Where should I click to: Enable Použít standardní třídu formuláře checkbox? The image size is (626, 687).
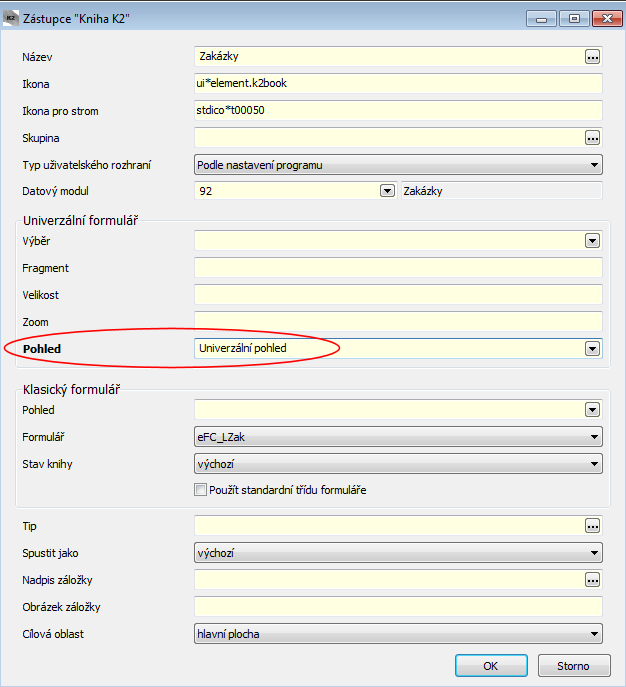tap(201, 490)
